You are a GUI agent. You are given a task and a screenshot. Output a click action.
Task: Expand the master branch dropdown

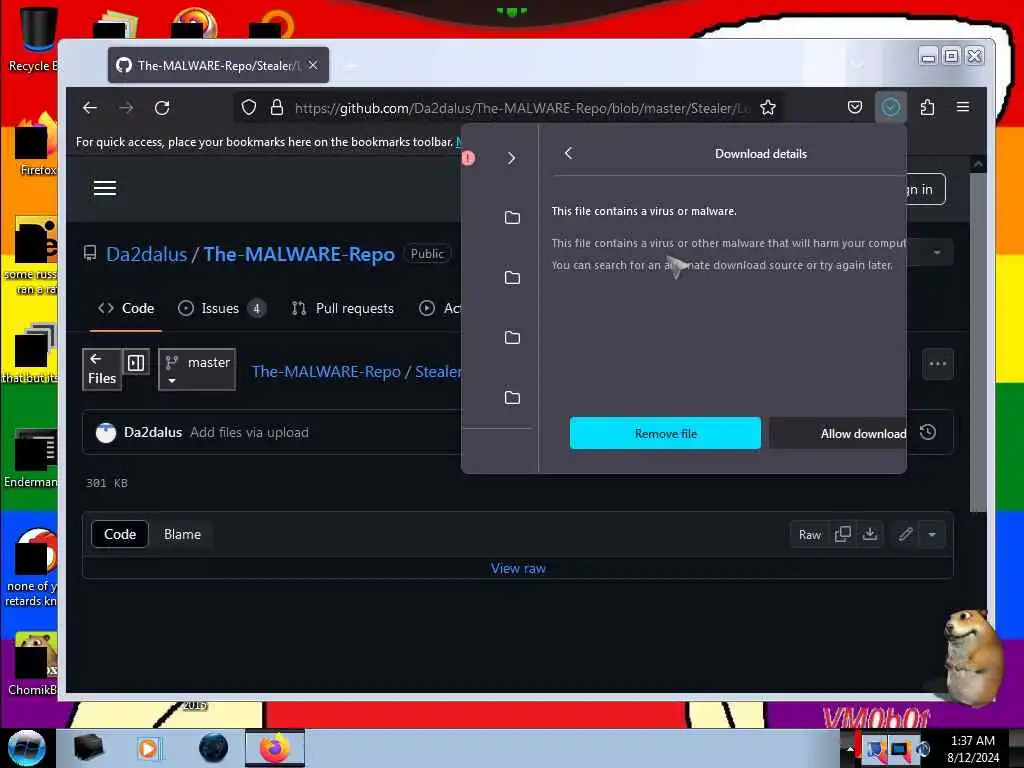[197, 370]
